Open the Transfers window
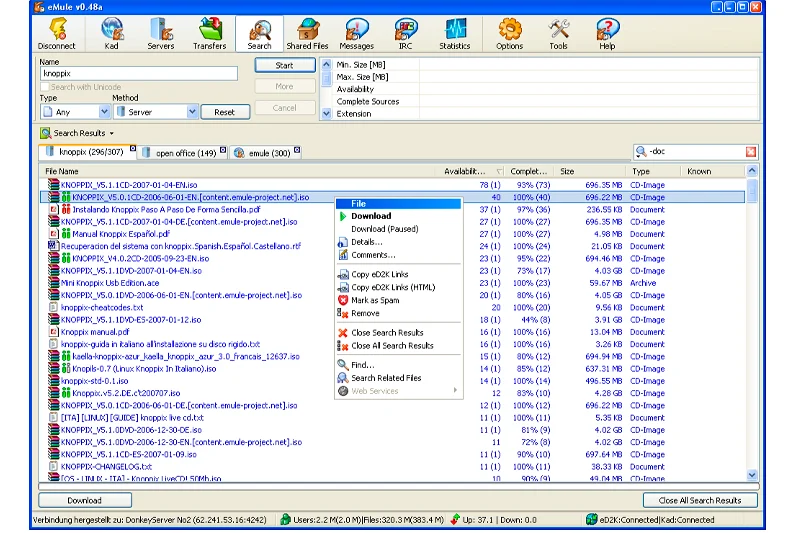Image resolution: width=797 pixels, height=533 pixels. [x=209, y=33]
